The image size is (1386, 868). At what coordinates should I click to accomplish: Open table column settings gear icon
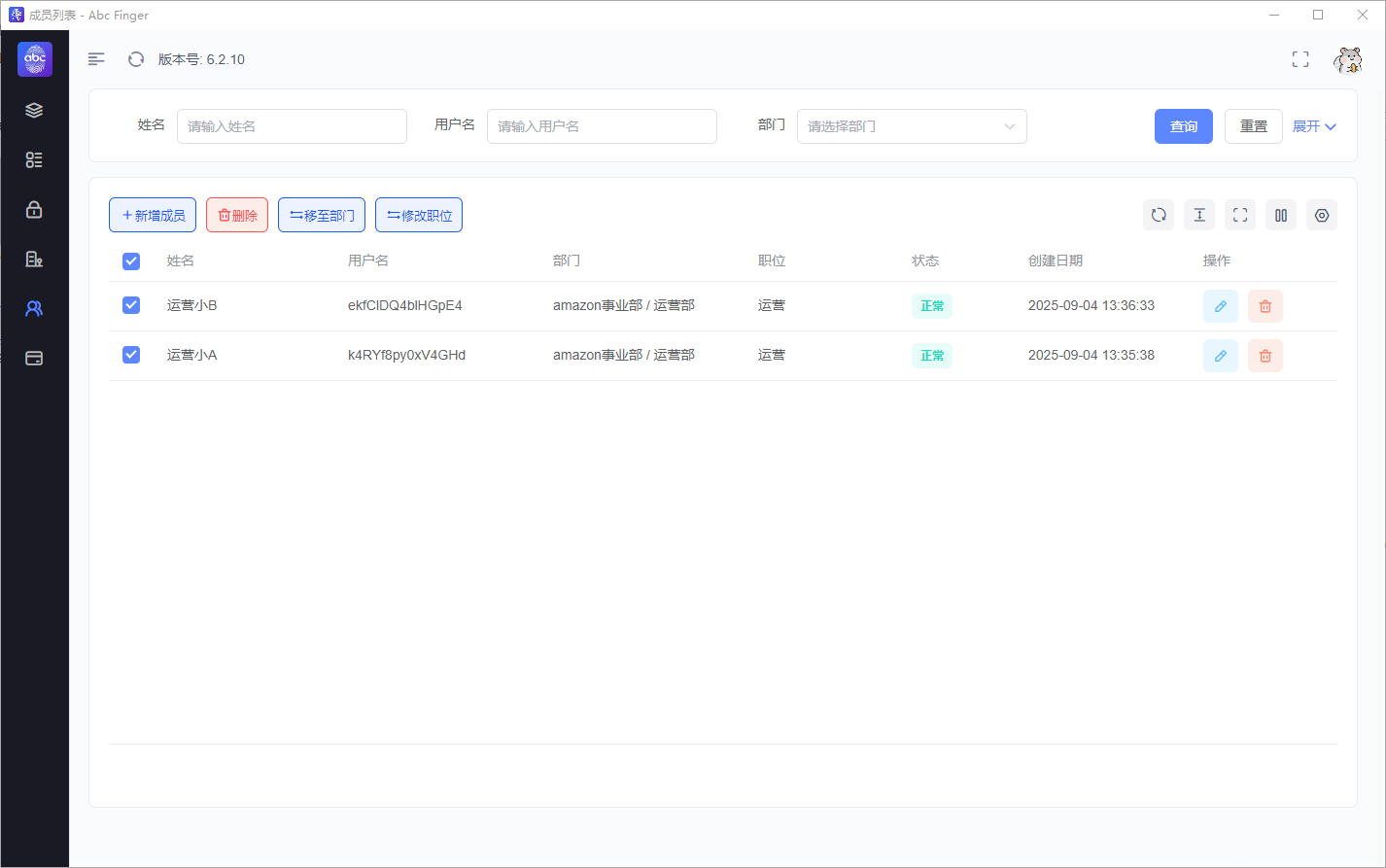[x=1322, y=216]
